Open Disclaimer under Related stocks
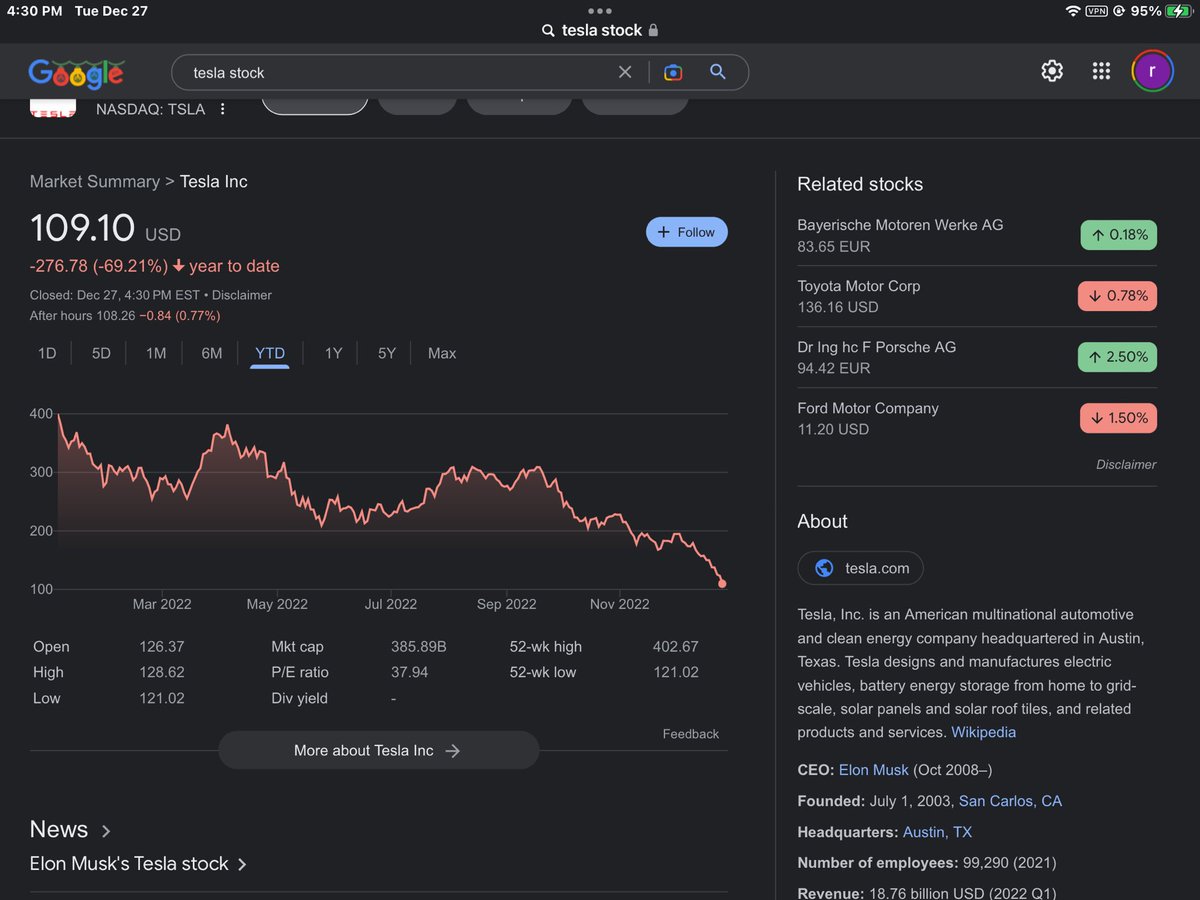The image size is (1200, 900). pos(1126,464)
